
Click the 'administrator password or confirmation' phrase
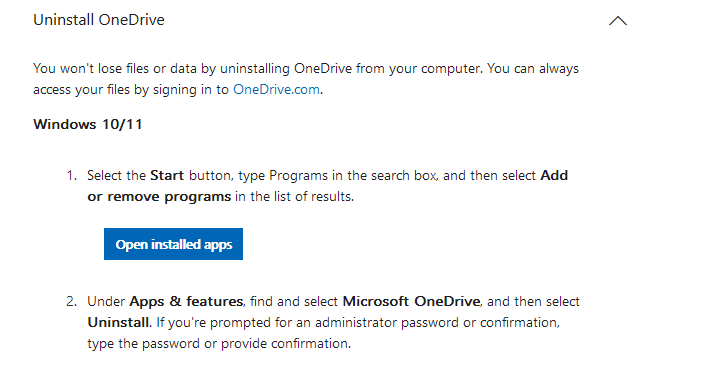tap(436, 323)
